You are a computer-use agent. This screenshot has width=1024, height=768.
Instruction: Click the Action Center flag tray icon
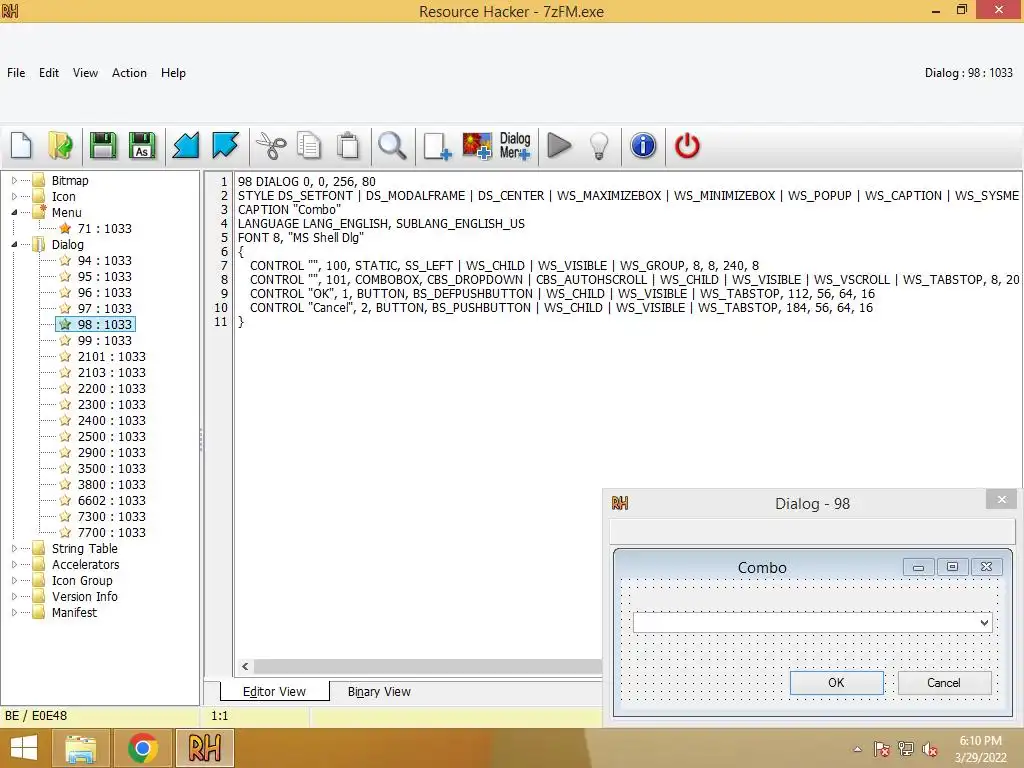pyautogui.click(x=881, y=749)
